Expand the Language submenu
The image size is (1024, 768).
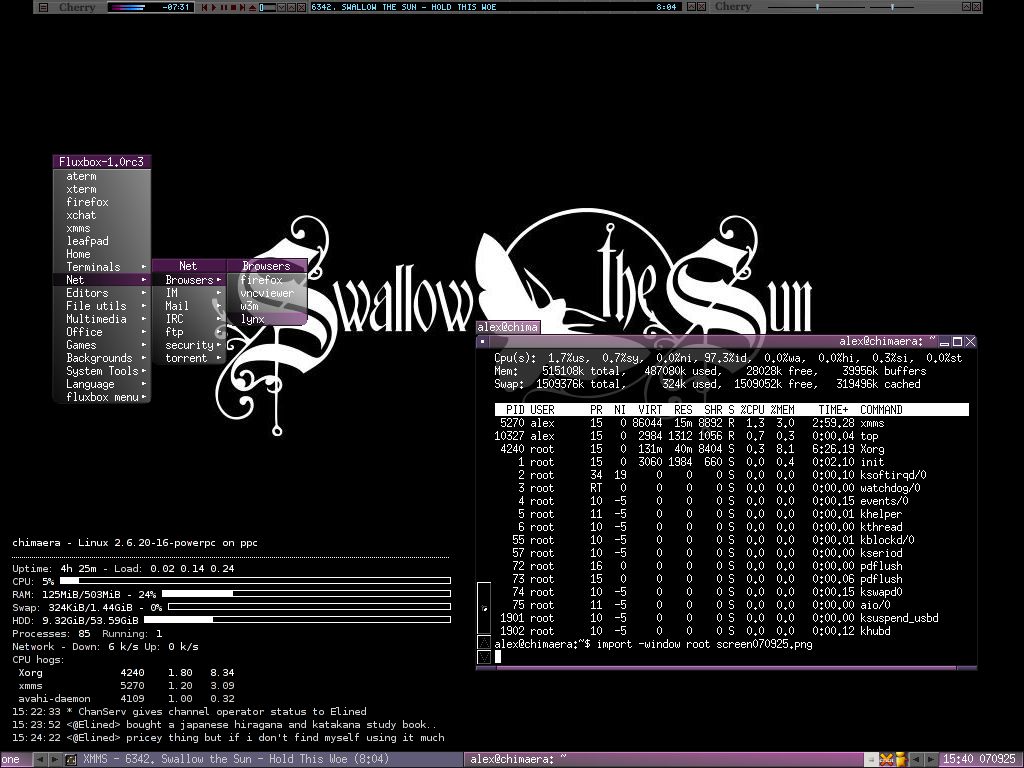pyautogui.click(x=102, y=384)
